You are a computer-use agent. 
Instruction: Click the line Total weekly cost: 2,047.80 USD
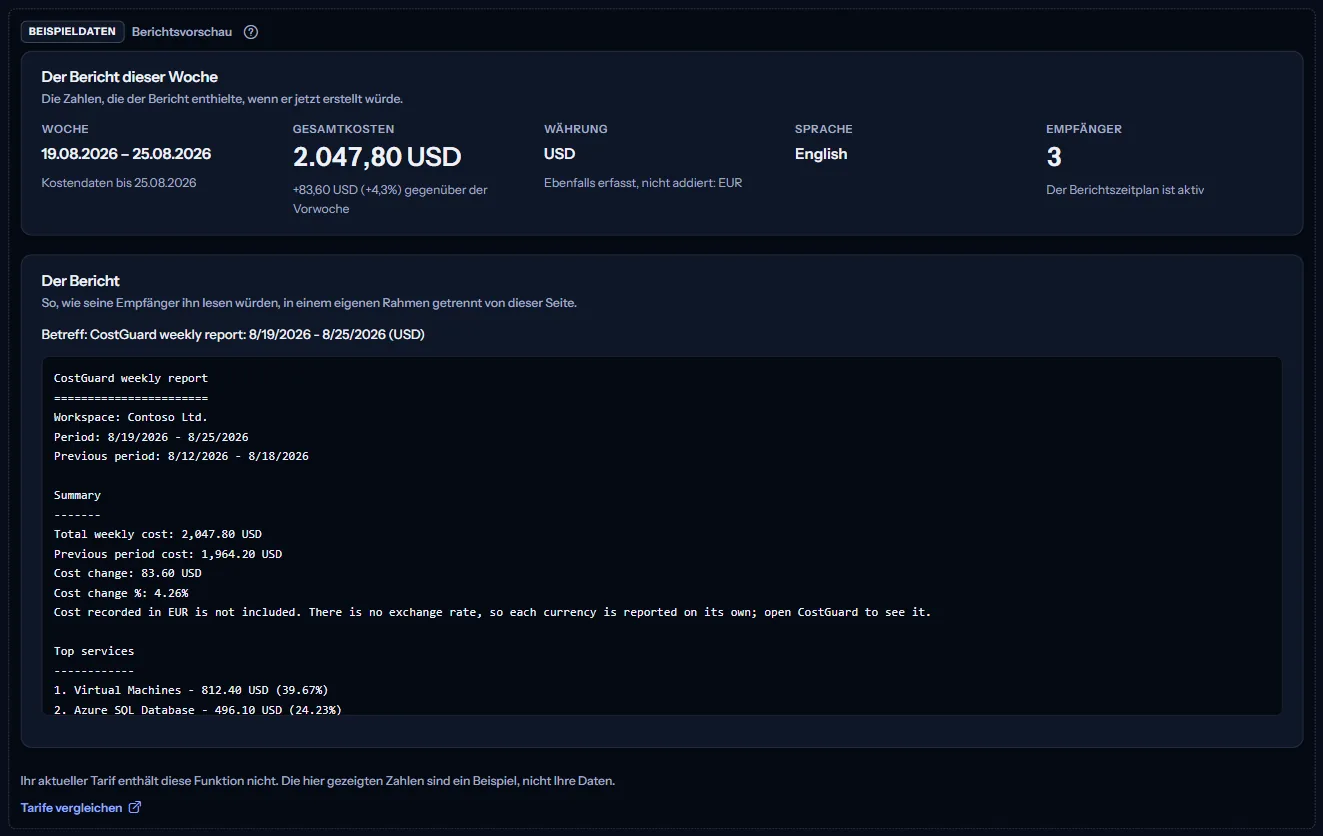tap(158, 534)
